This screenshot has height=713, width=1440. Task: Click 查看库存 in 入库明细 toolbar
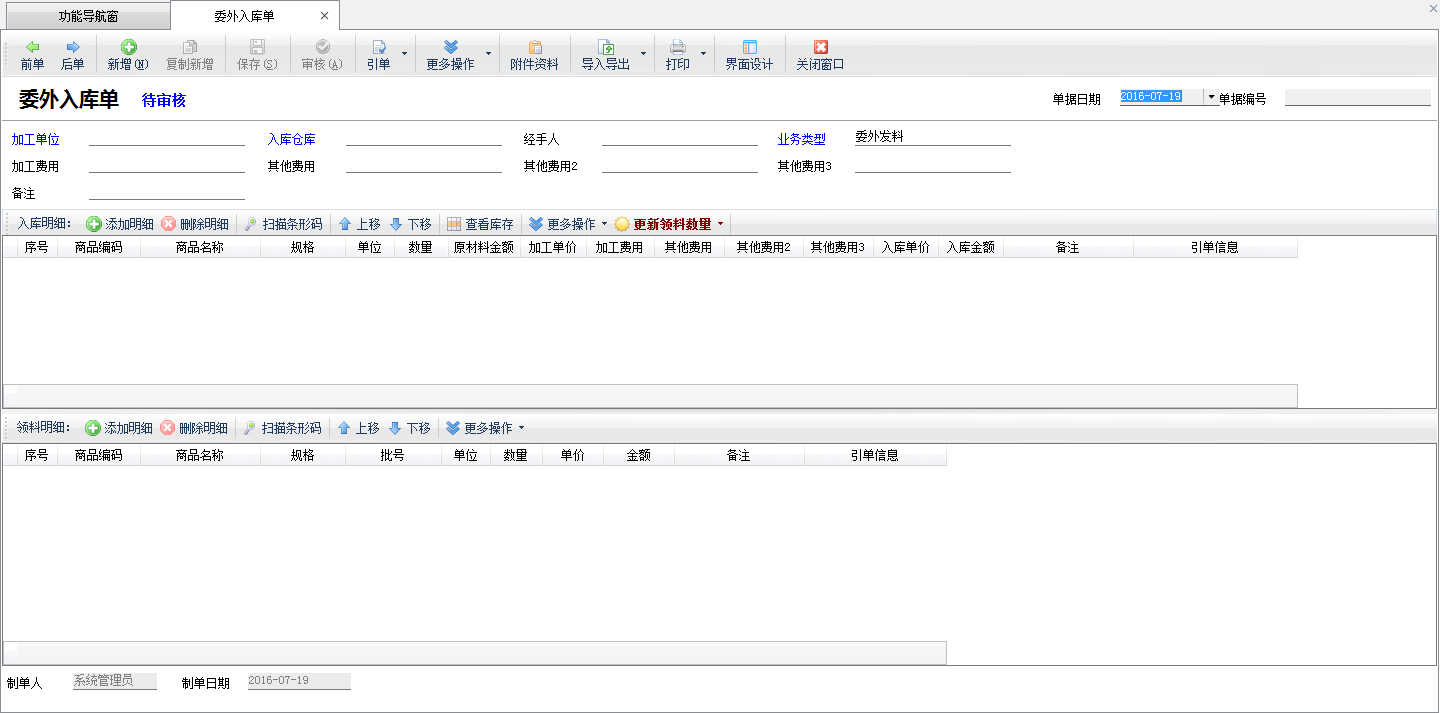(479, 224)
